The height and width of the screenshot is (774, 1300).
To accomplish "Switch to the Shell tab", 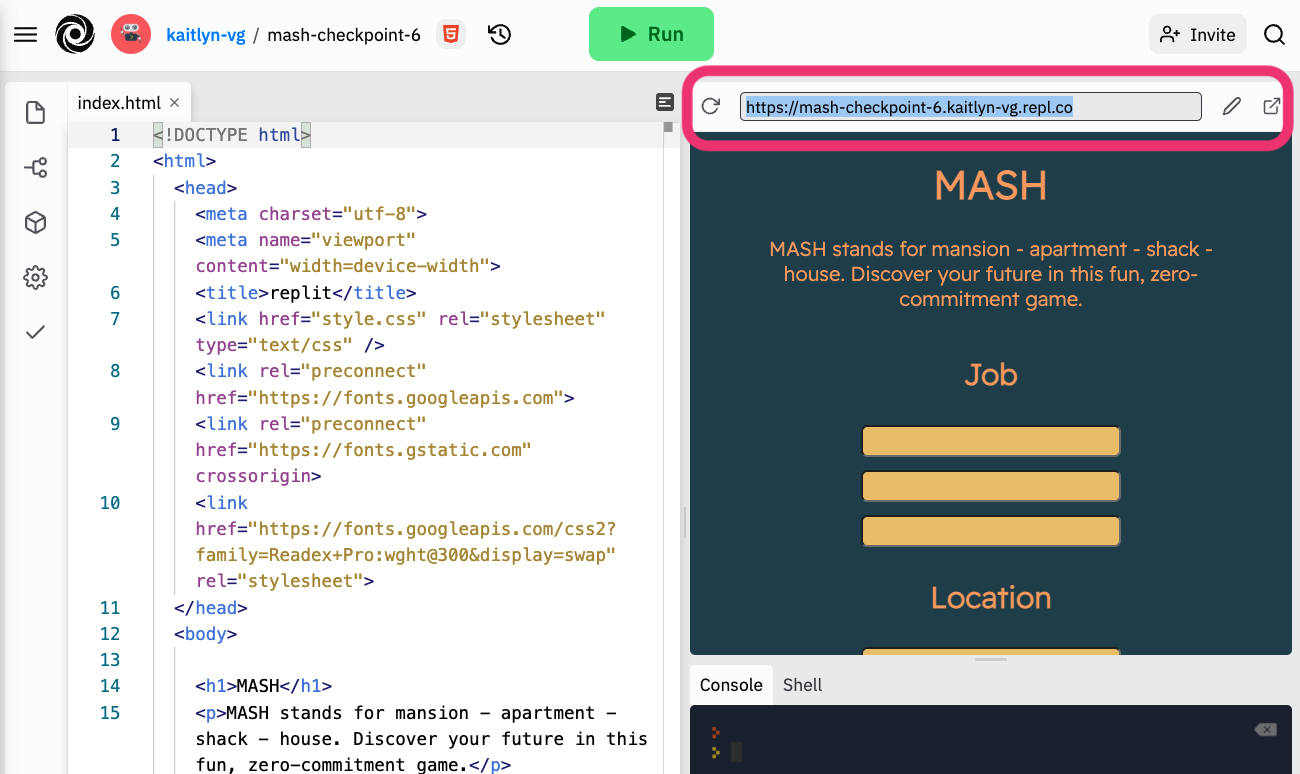I will [803, 685].
